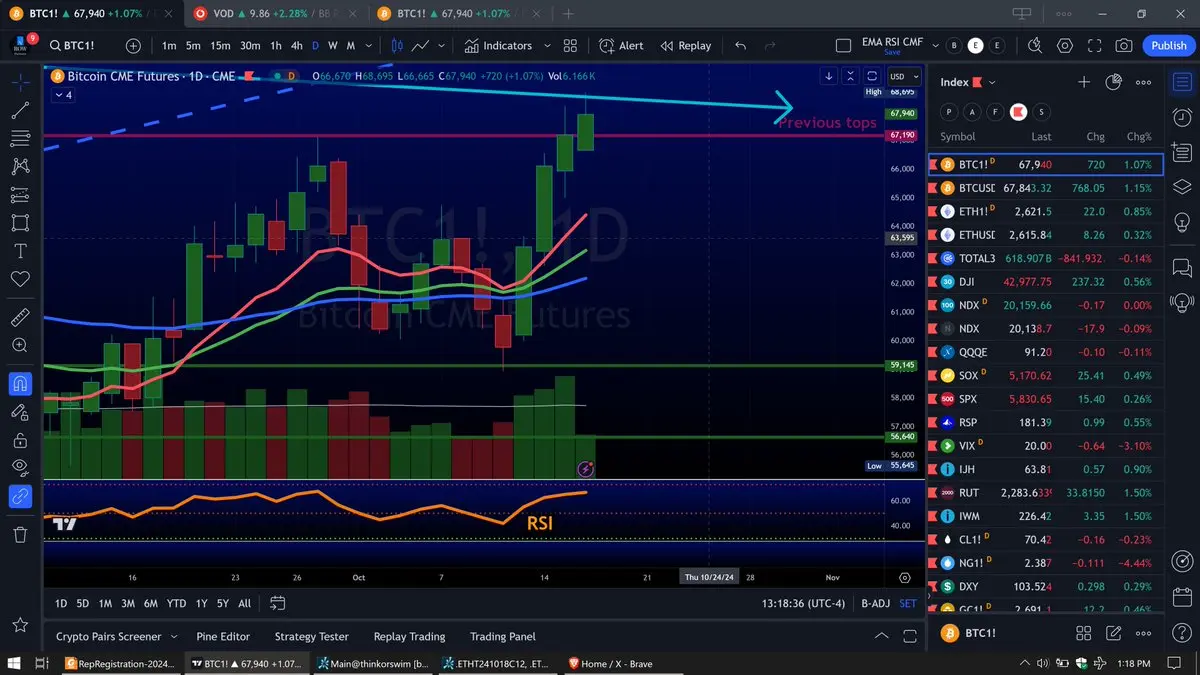Image resolution: width=1200 pixels, height=675 pixels.
Task: Select the ETH1! row in watchlist
Action: [x=1045, y=211]
